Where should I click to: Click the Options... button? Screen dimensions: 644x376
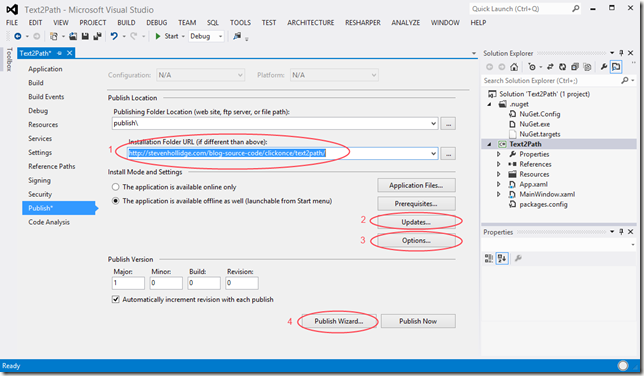(416, 240)
